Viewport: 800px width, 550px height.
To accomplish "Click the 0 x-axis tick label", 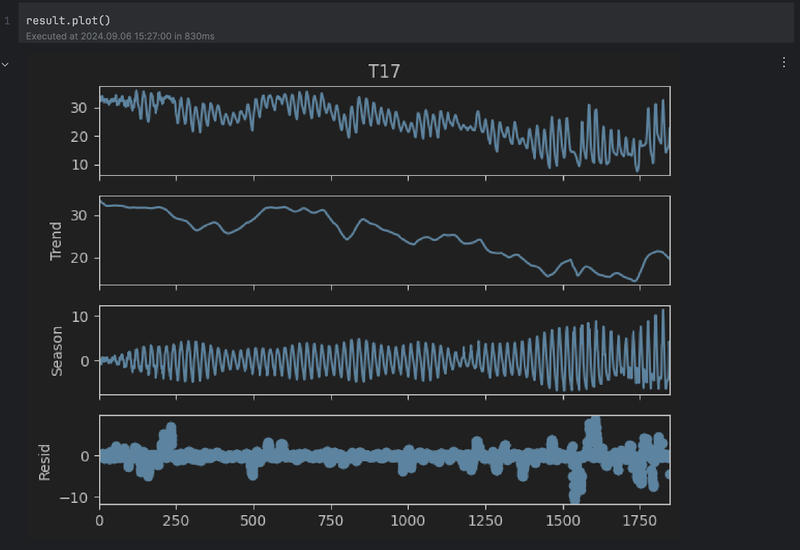I will [x=99, y=521].
